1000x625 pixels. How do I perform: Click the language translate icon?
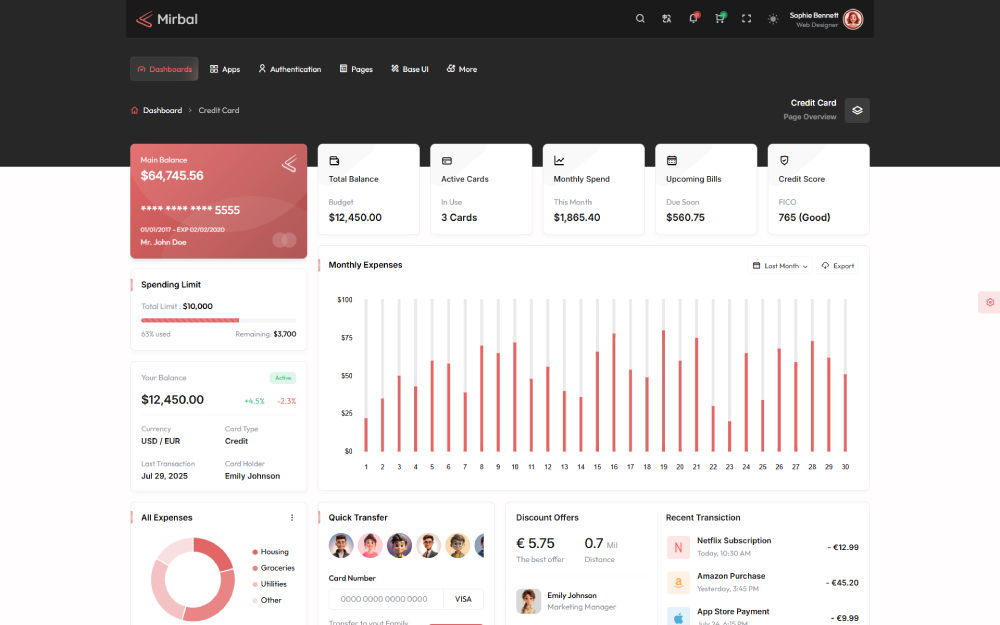667,19
